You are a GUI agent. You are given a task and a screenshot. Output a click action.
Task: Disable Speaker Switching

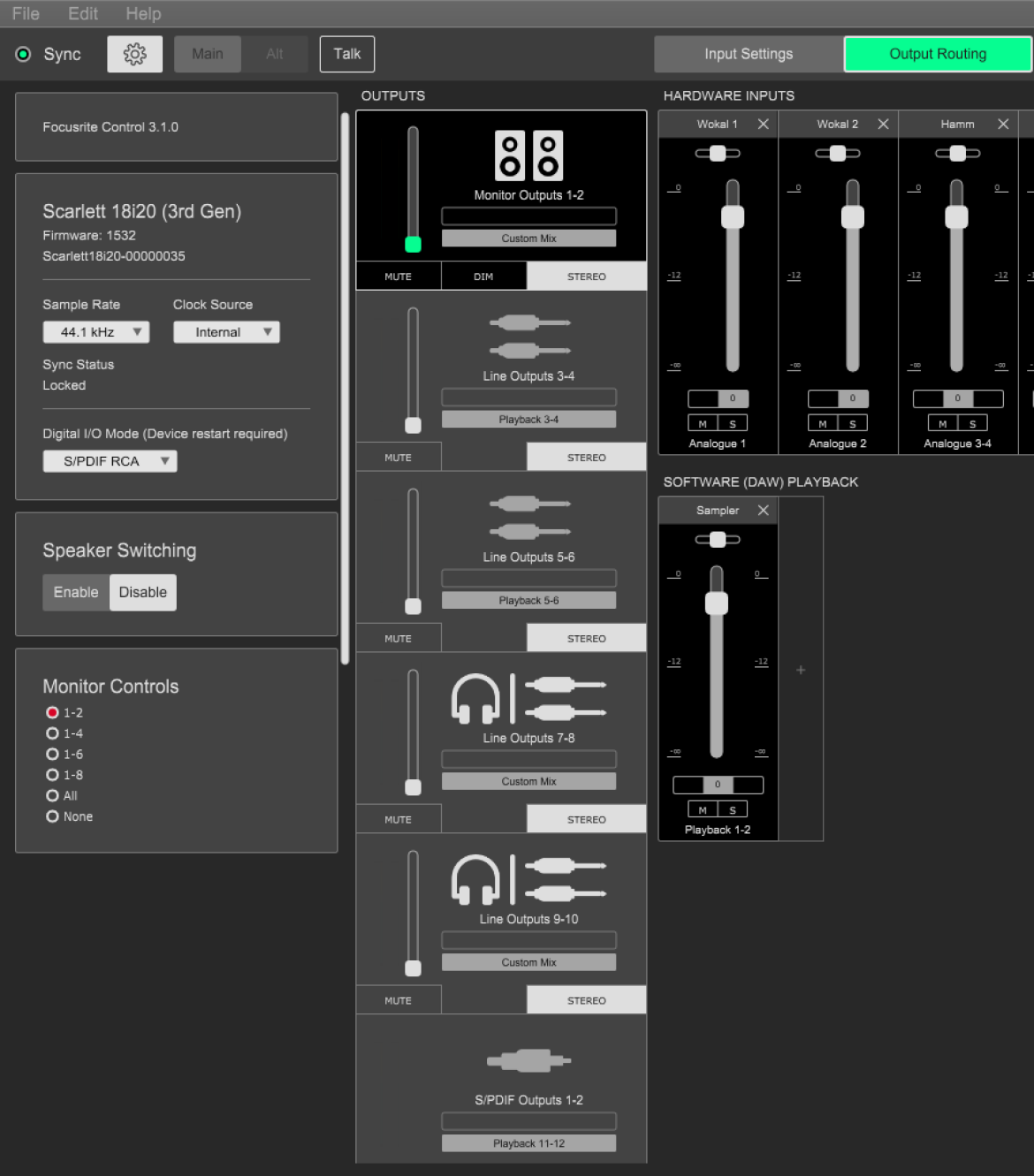pos(143,592)
